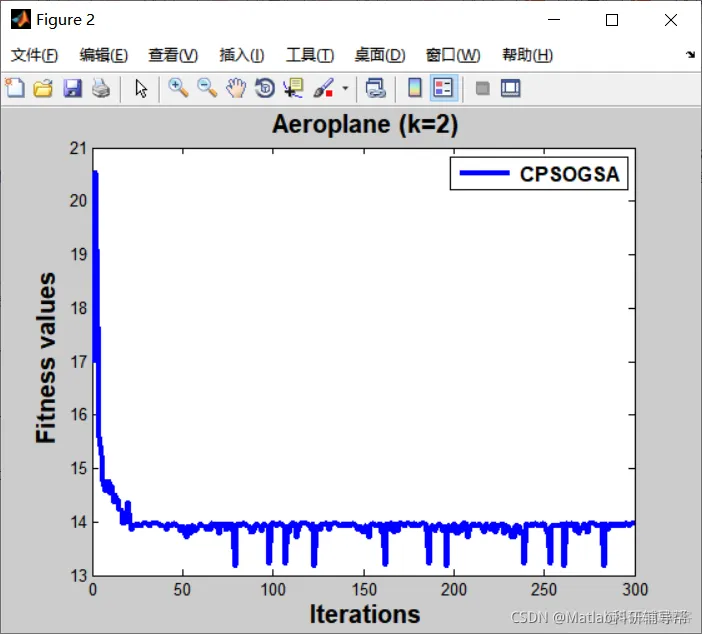Screen dimensions: 702x634
Task: Open the 桌面(D) menu
Action: [x=380, y=55]
